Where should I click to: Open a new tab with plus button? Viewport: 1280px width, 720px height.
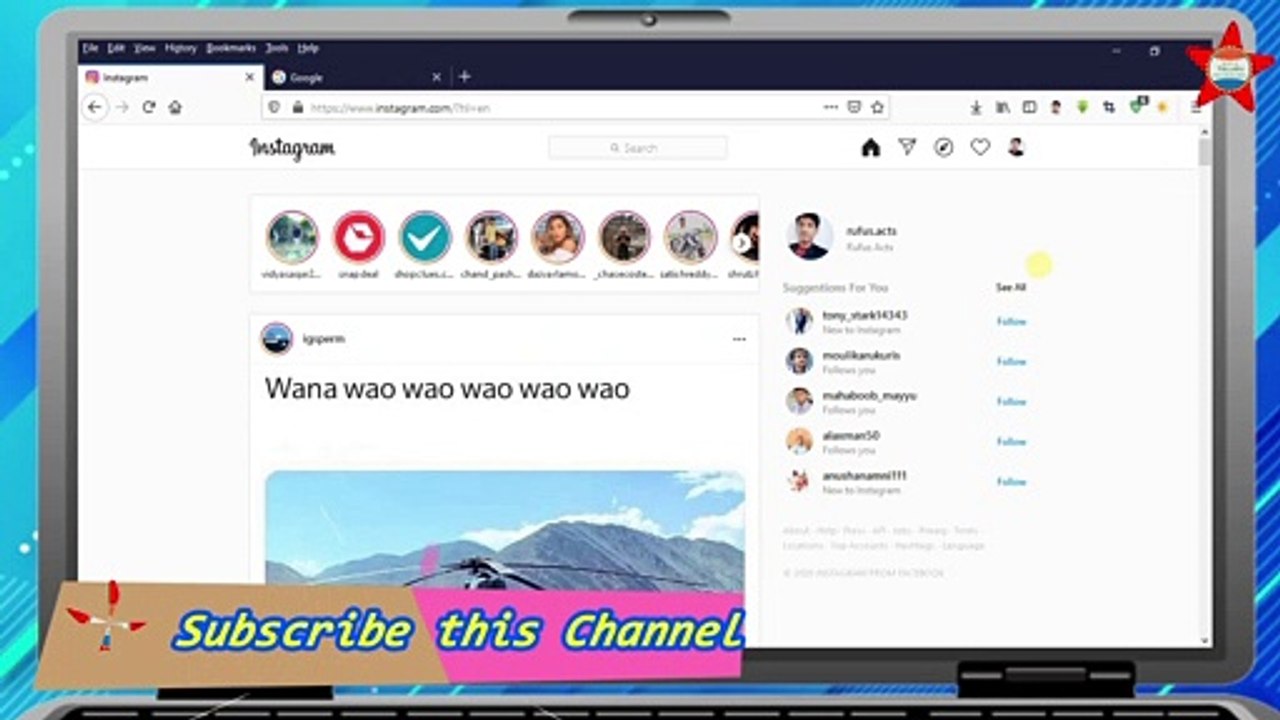tap(464, 77)
